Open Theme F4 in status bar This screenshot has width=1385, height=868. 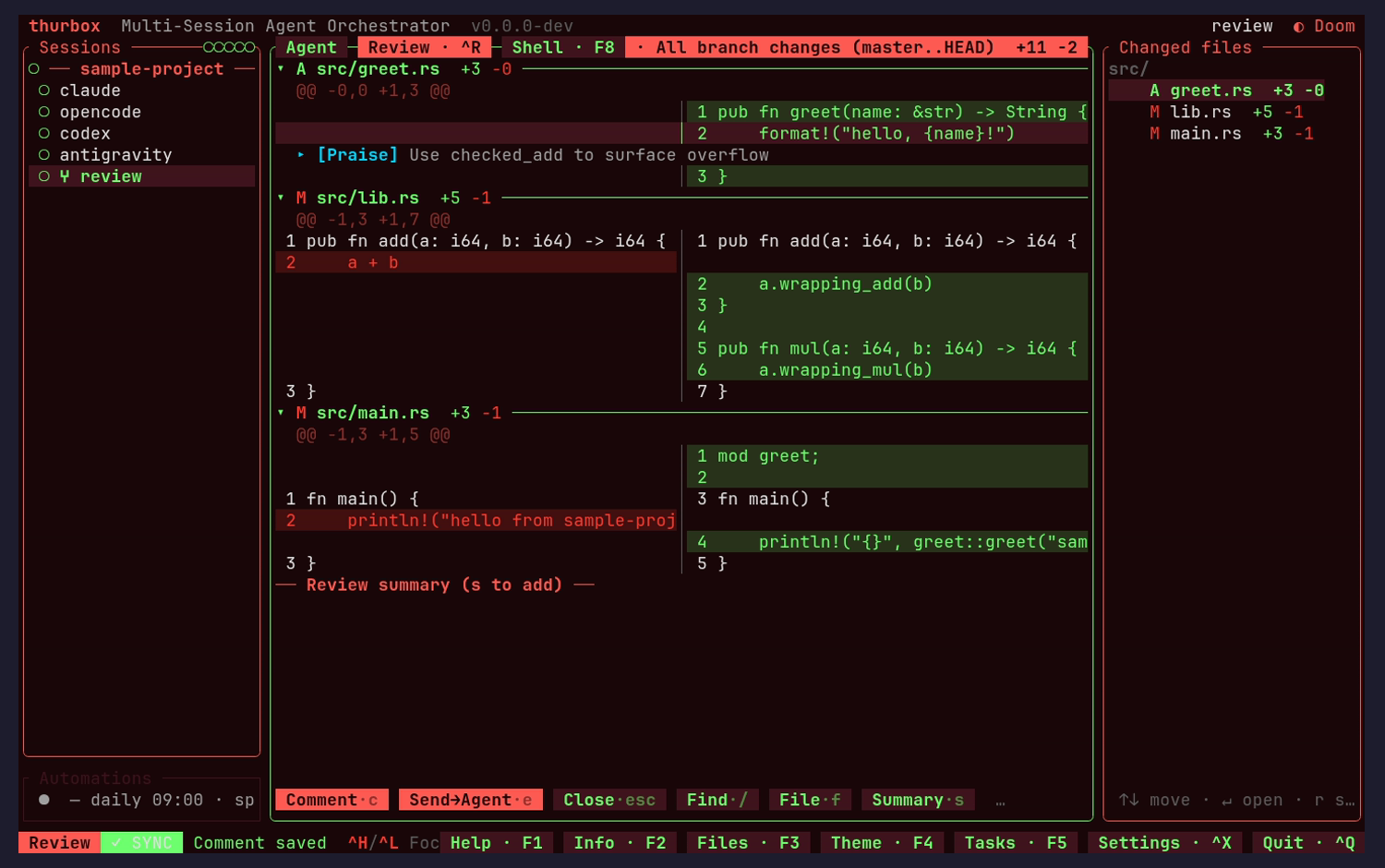coord(882,843)
